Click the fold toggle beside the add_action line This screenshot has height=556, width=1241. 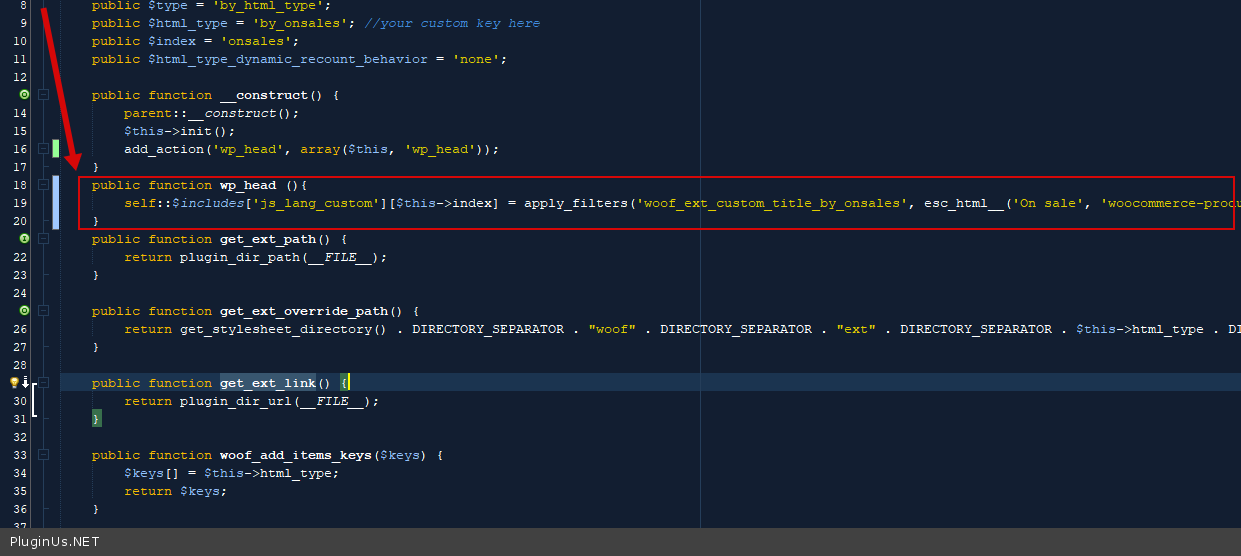point(43,149)
